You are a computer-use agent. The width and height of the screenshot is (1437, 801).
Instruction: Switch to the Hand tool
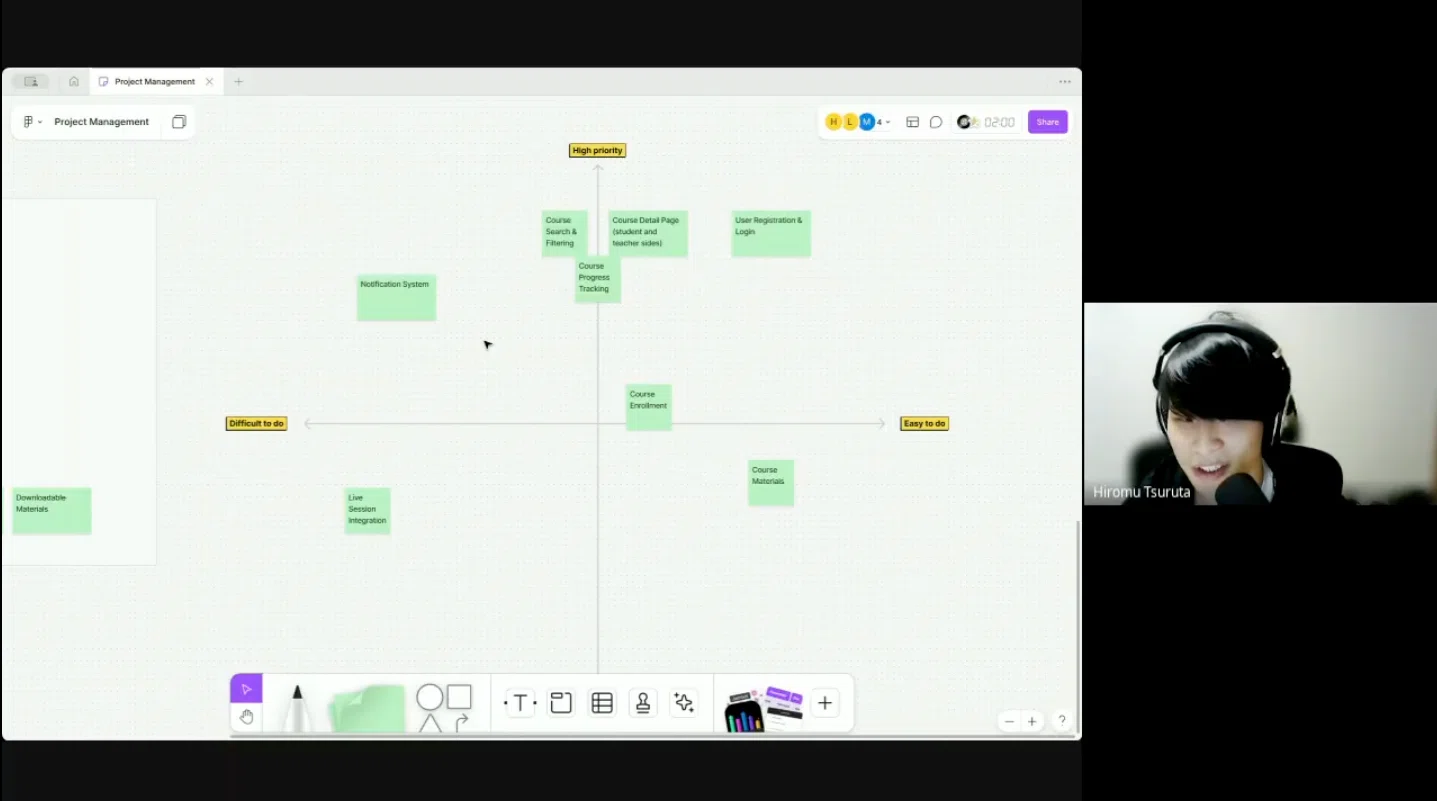246,717
